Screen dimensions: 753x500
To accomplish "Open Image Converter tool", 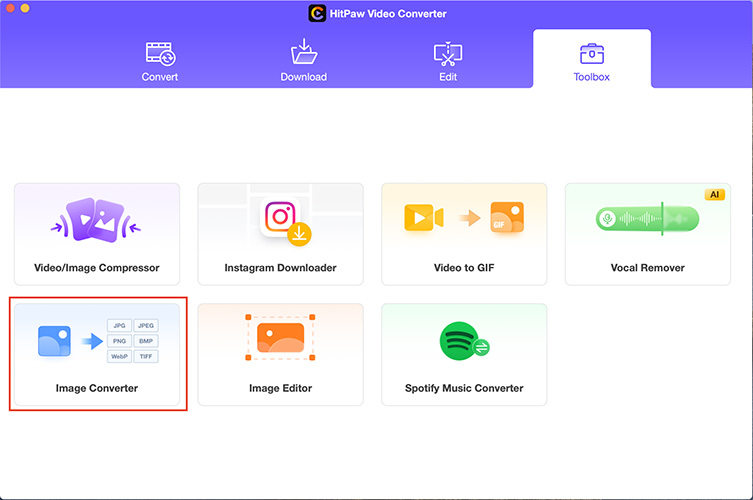I will (97, 354).
